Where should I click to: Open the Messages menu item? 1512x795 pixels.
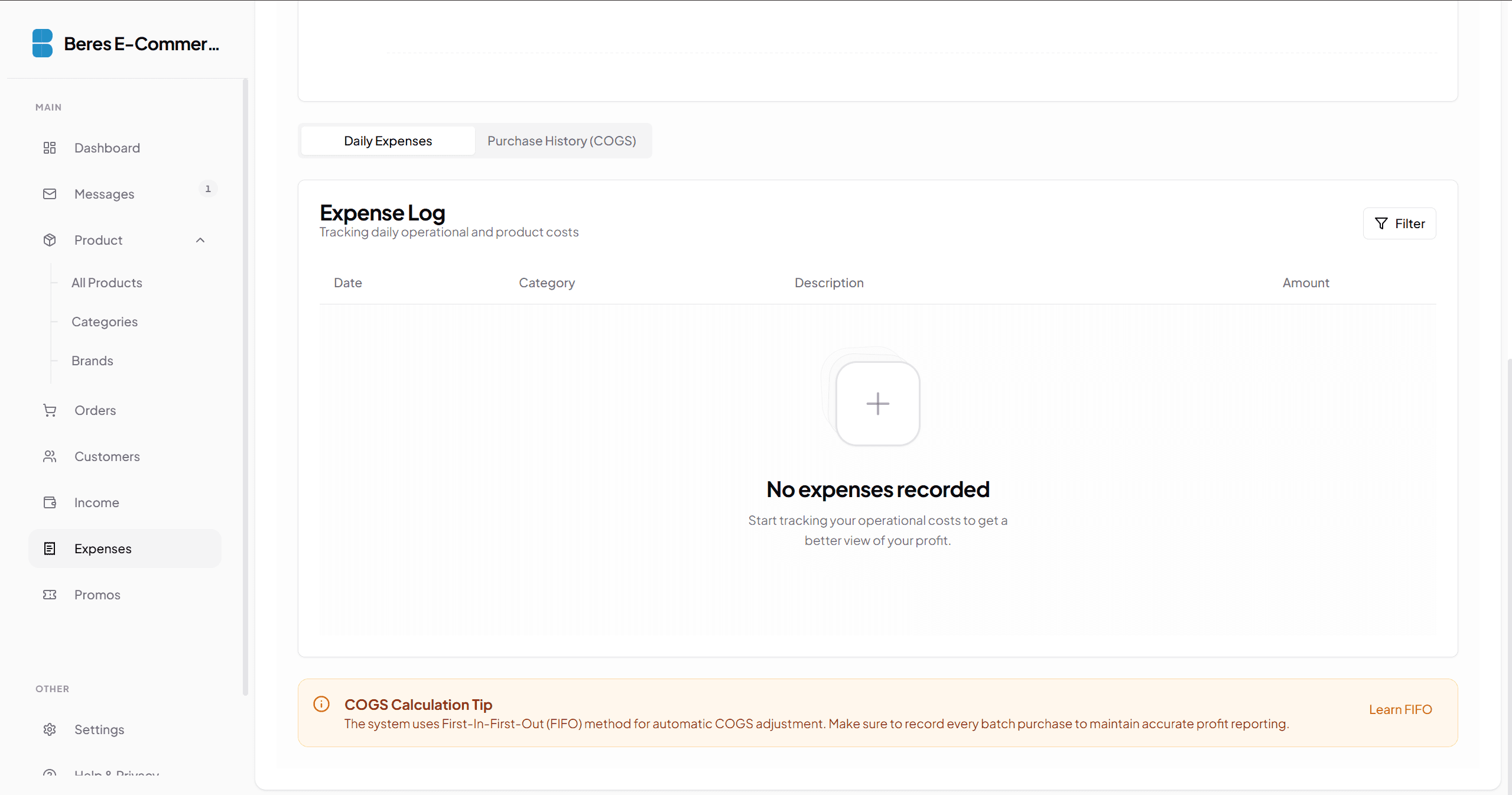tap(125, 194)
